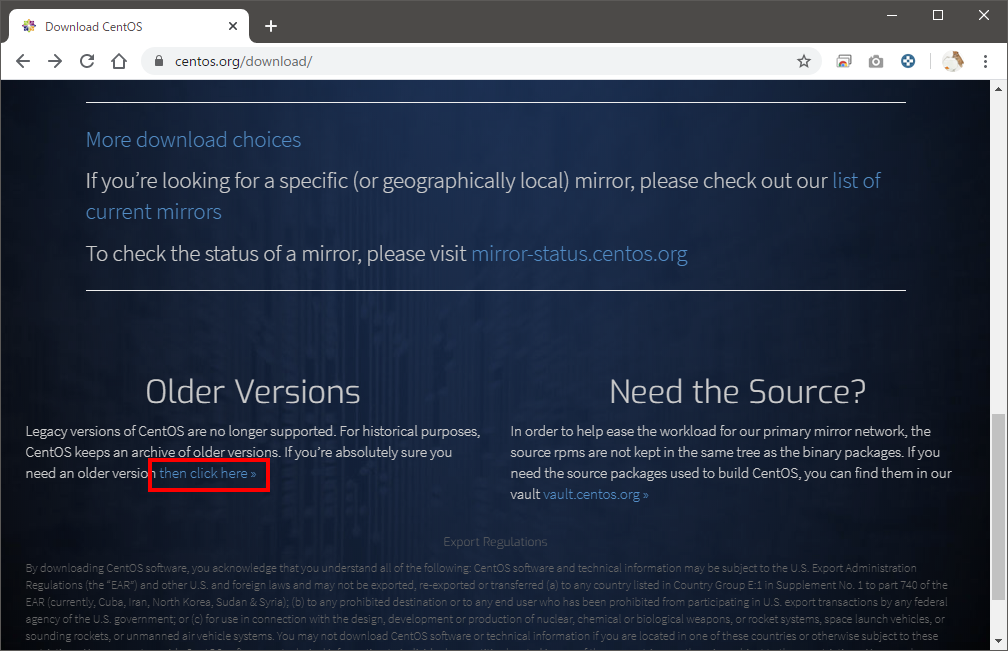The width and height of the screenshot is (1008, 651).
Task: Click the 'Export Regulations' heading text
Action: point(495,542)
